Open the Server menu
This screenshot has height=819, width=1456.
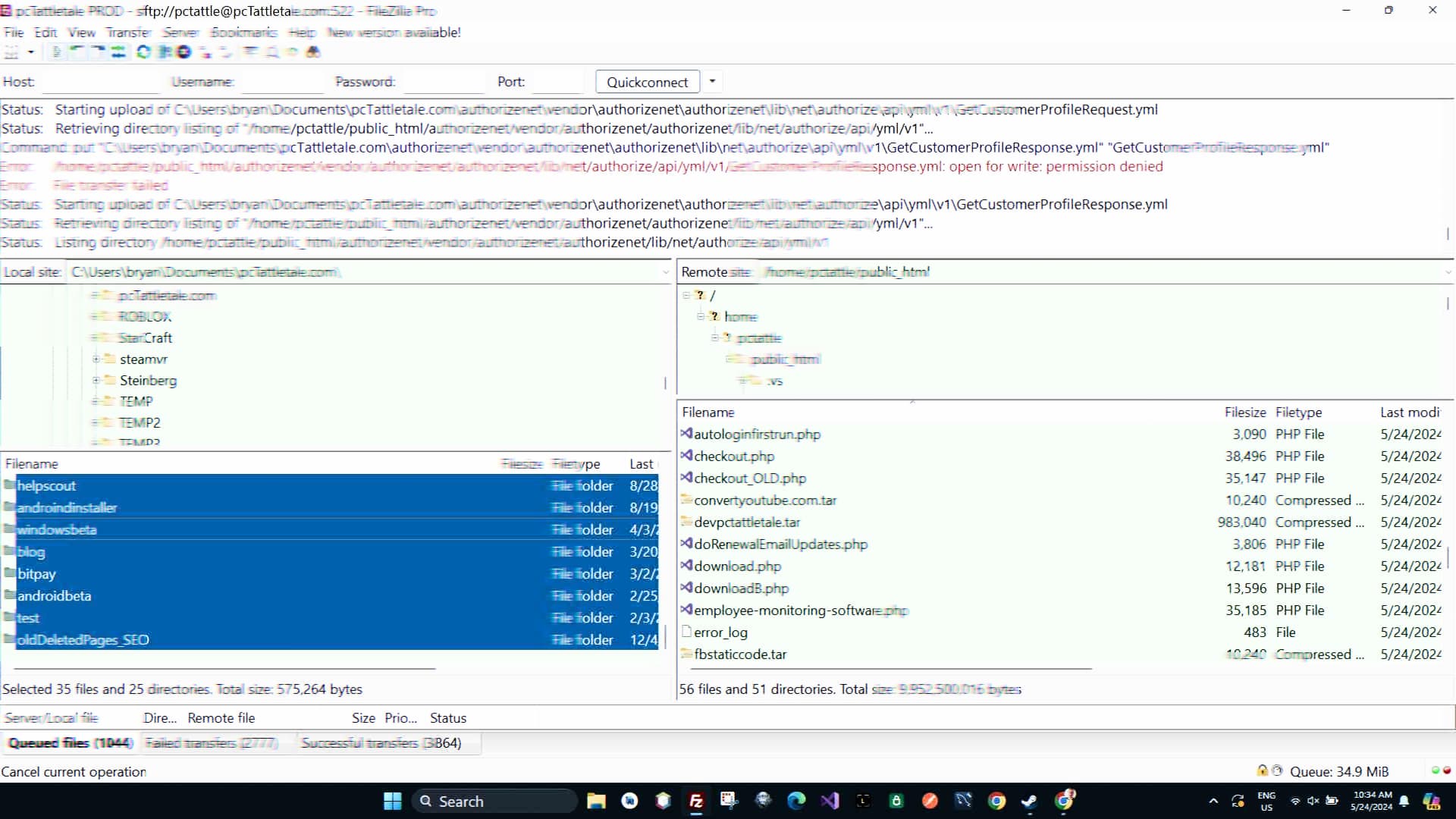180,33
